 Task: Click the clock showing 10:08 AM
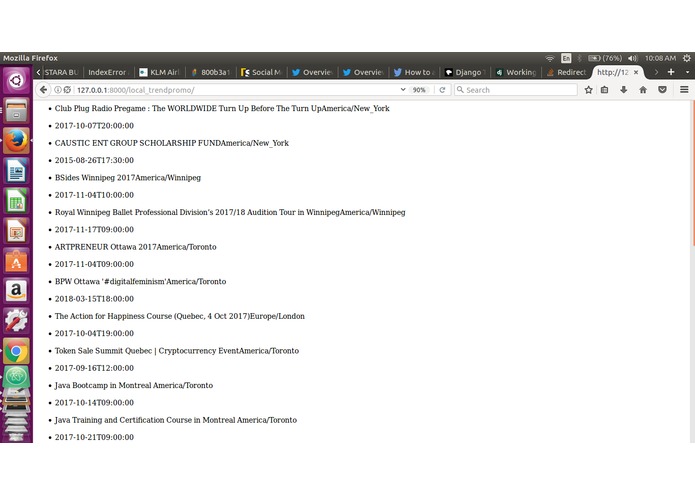pyautogui.click(x=660, y=58)
